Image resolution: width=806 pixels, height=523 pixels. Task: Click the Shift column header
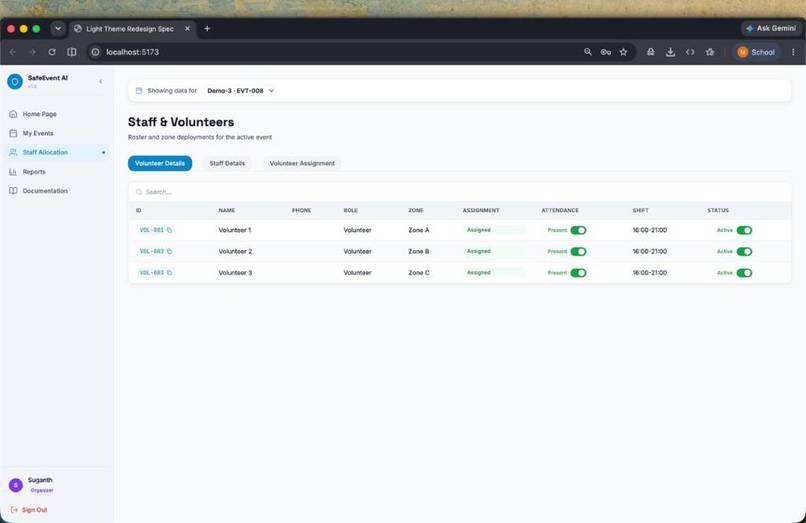[640, 210]
